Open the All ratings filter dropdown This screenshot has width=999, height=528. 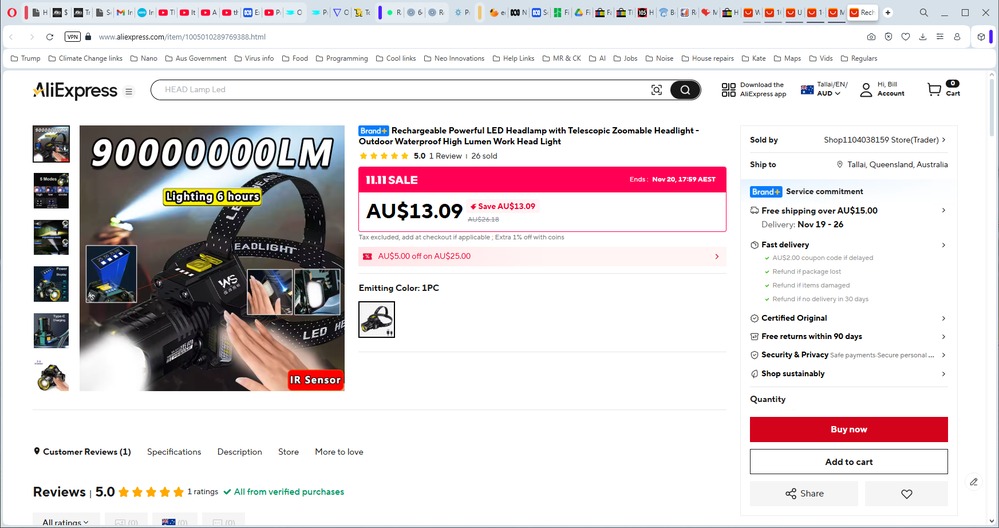(x=65, y=521)
